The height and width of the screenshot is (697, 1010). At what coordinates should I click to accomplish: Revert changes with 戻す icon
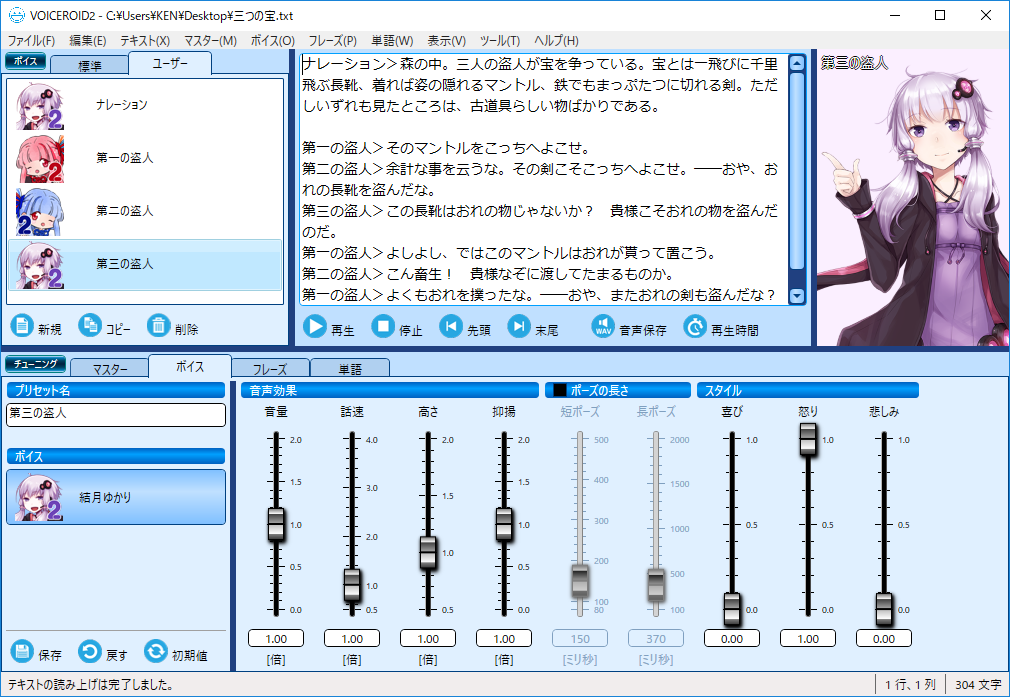90,651
